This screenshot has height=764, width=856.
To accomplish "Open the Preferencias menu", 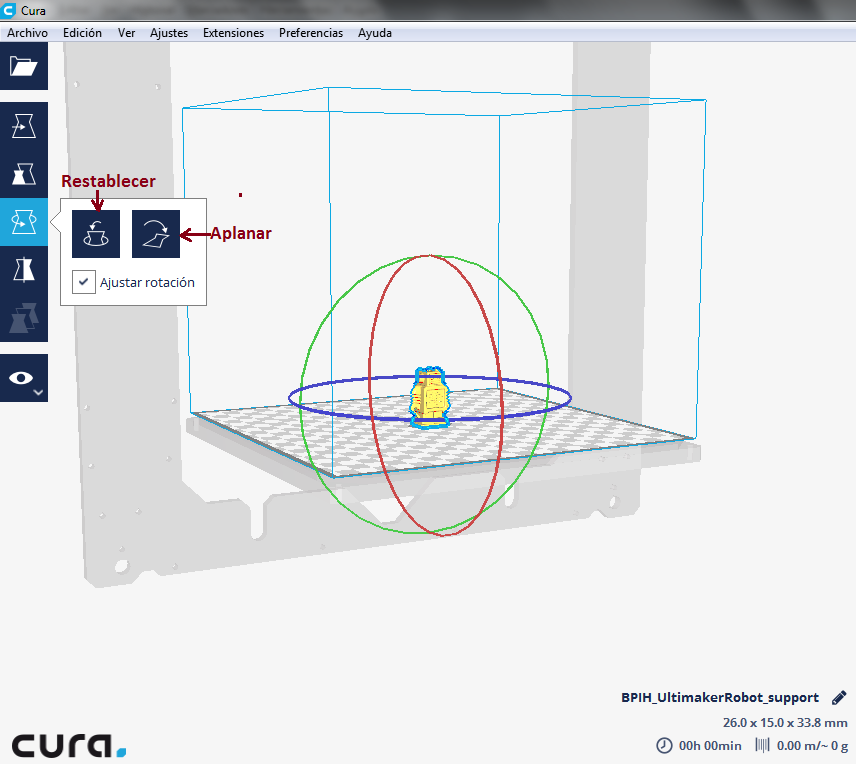I will (x=310, y=33).
